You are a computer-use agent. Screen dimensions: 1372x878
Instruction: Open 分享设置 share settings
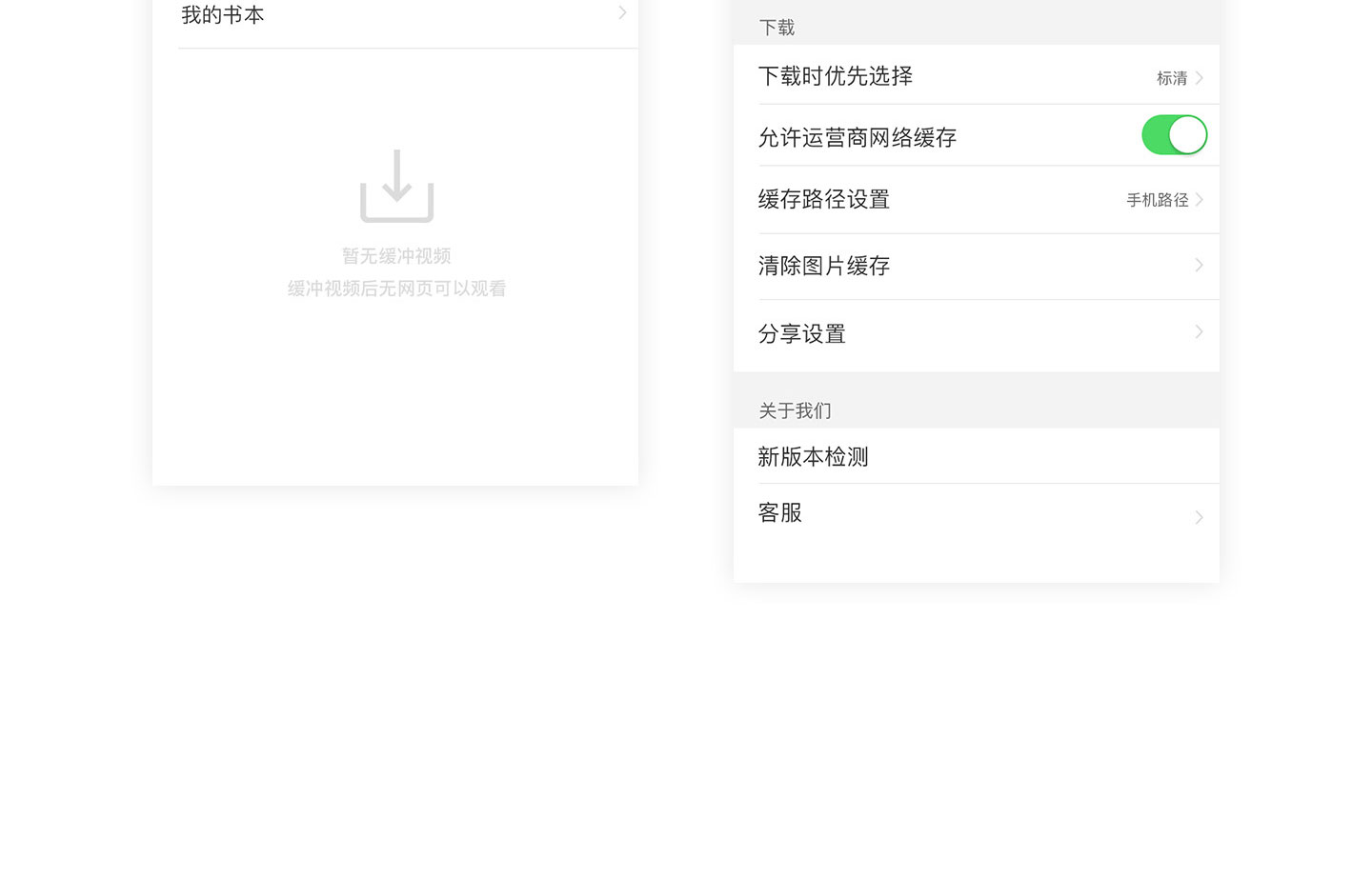[x=801, y=334]
